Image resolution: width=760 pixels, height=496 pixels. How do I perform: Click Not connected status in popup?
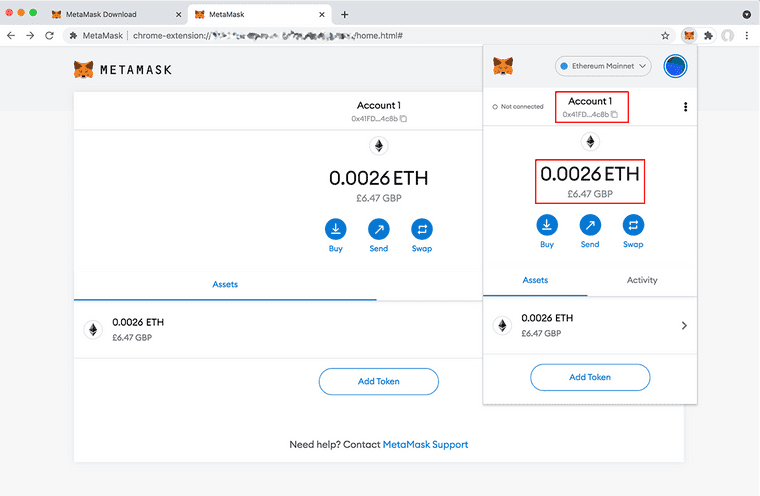[x=518, y=107]
